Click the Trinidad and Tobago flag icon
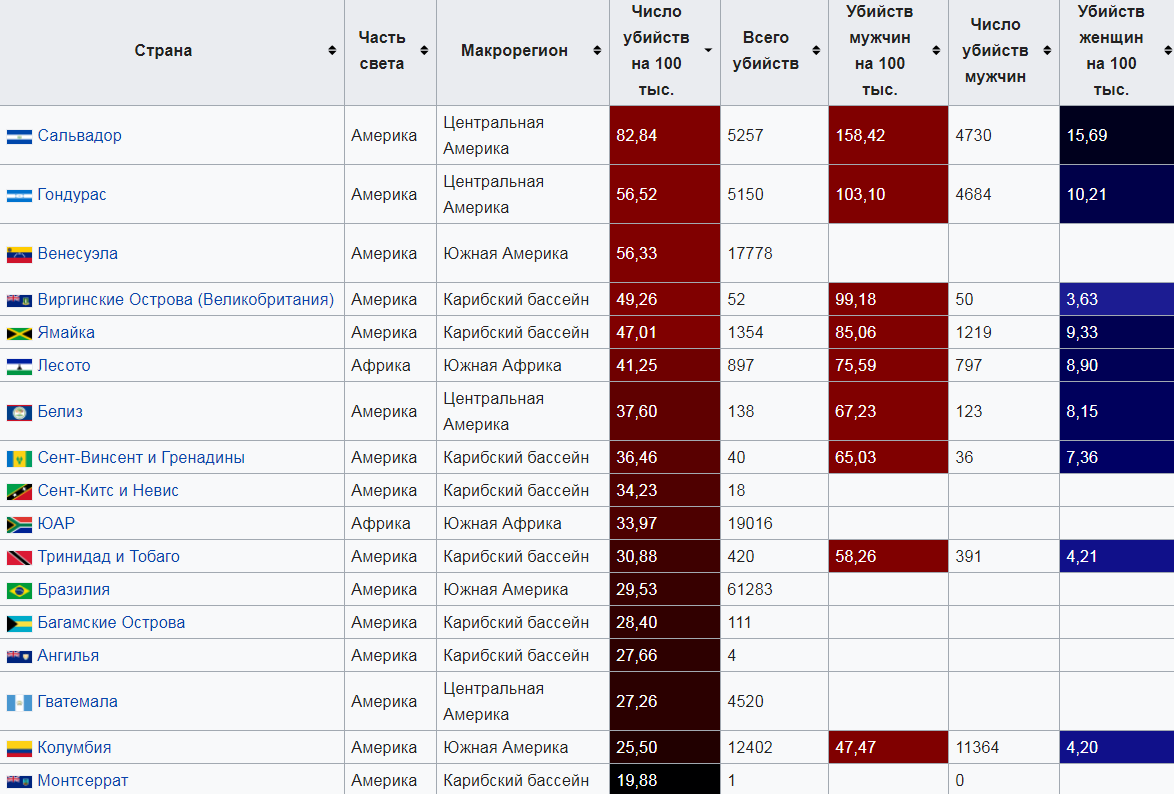The height and width of the screenshot is (794, 1174). tap(19, 557)
